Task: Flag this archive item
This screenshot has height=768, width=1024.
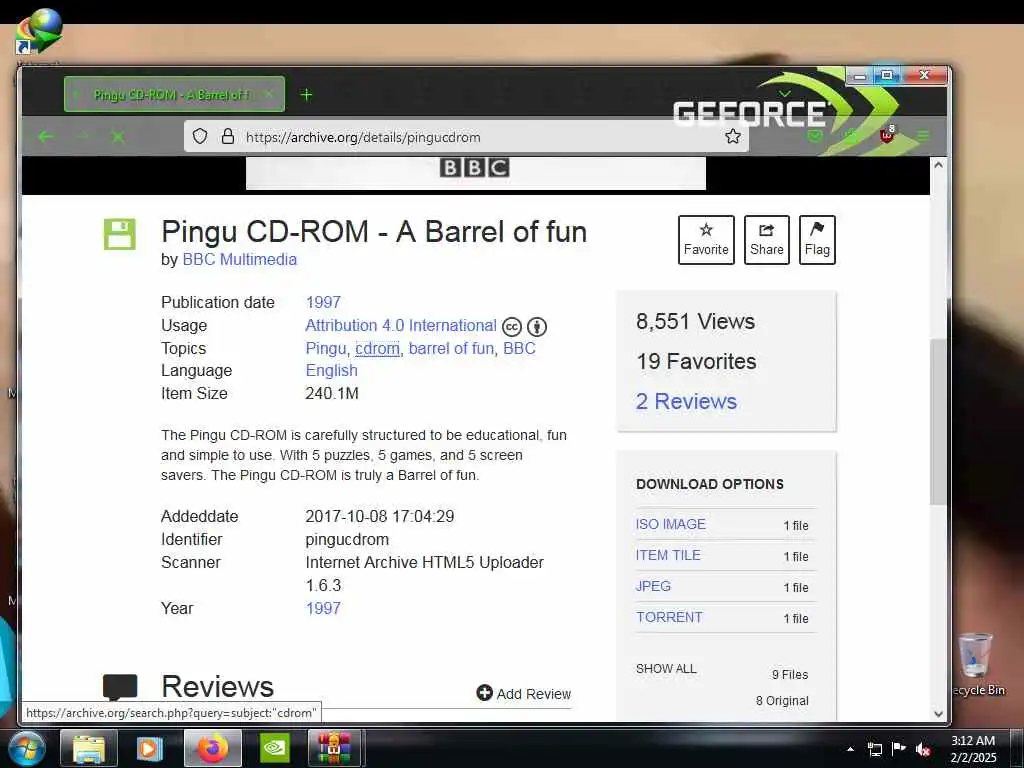Action: click(x=817, y=240)
